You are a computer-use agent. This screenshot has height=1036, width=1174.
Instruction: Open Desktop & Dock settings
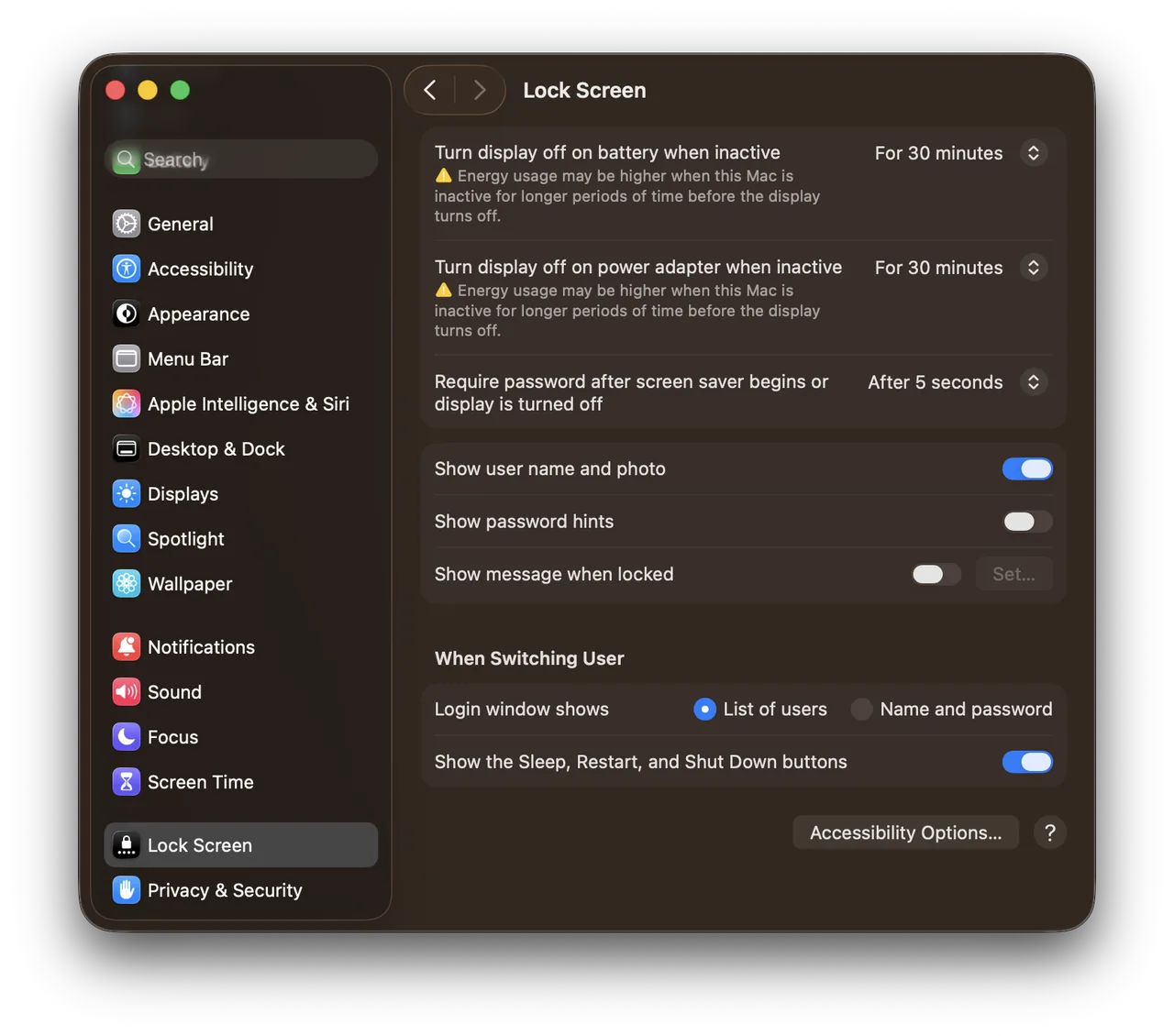241,448
